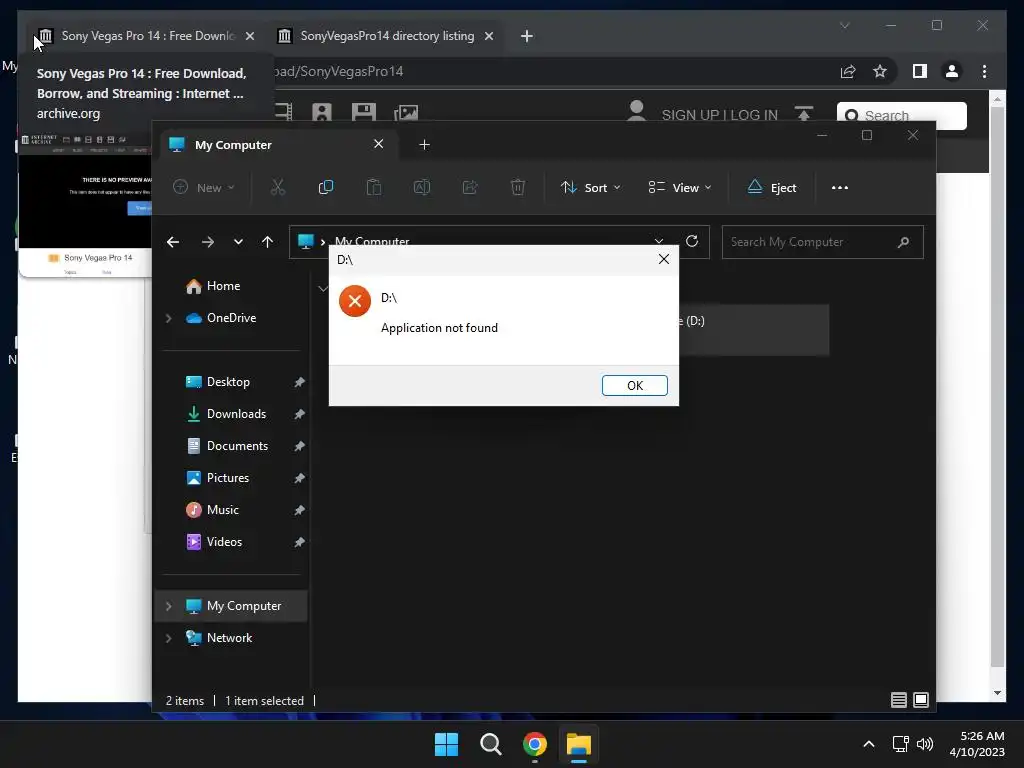Select OneDrive in the sidebar

(x=231, y=318)
